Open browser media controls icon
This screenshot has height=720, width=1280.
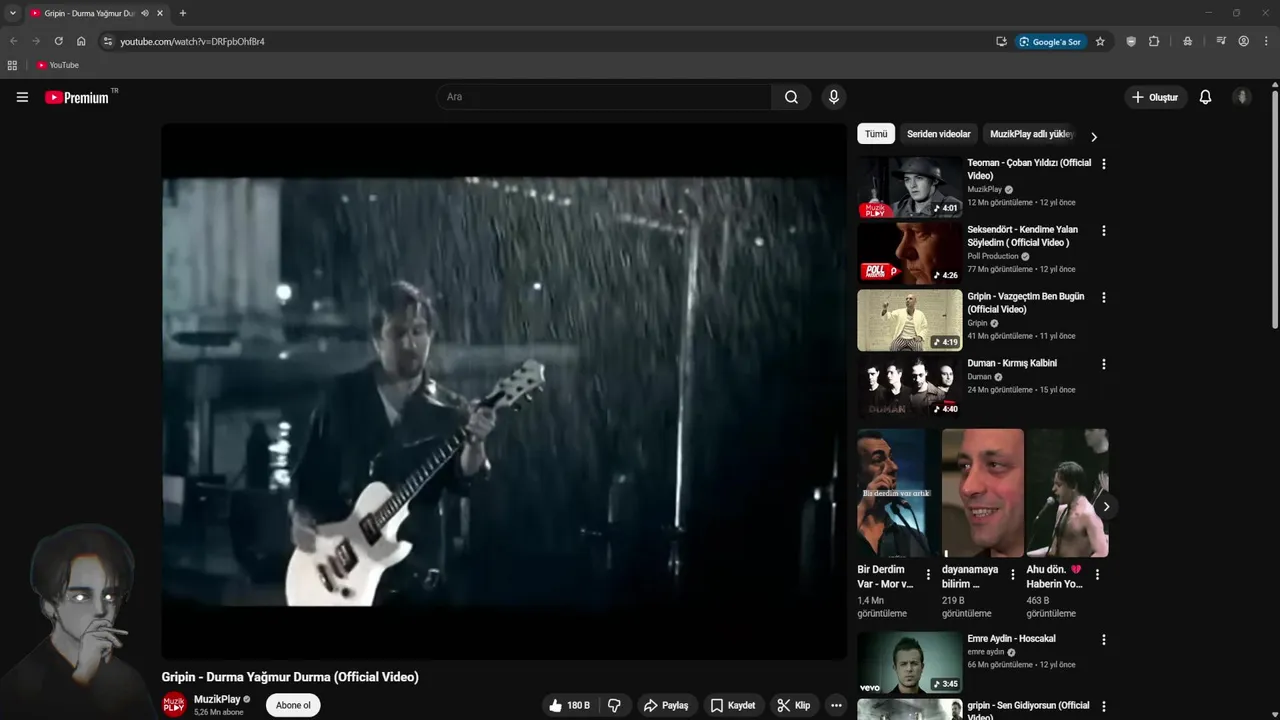(x=1221, y=41)
